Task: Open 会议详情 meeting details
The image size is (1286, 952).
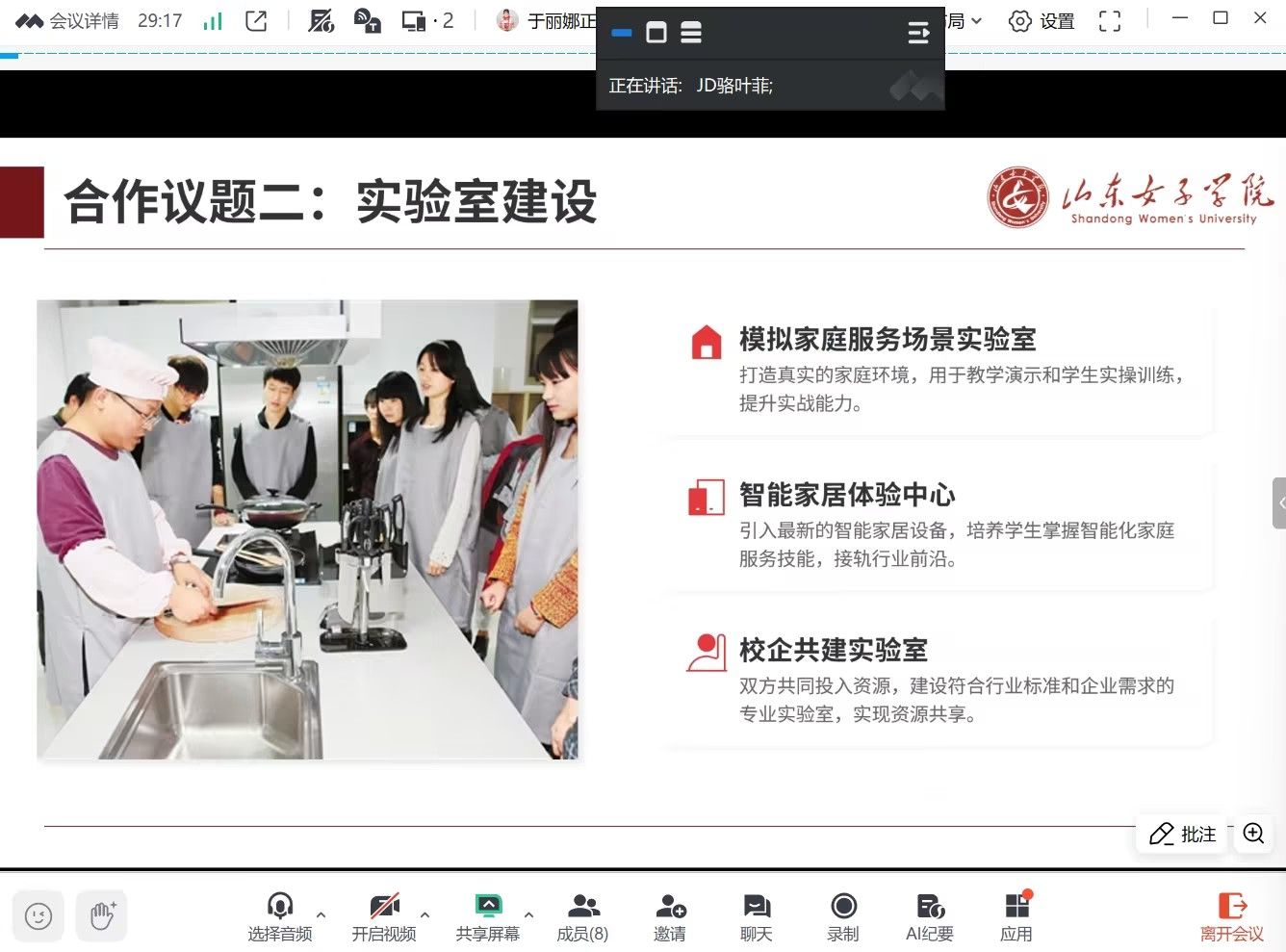Action: [x=67, y=20]
